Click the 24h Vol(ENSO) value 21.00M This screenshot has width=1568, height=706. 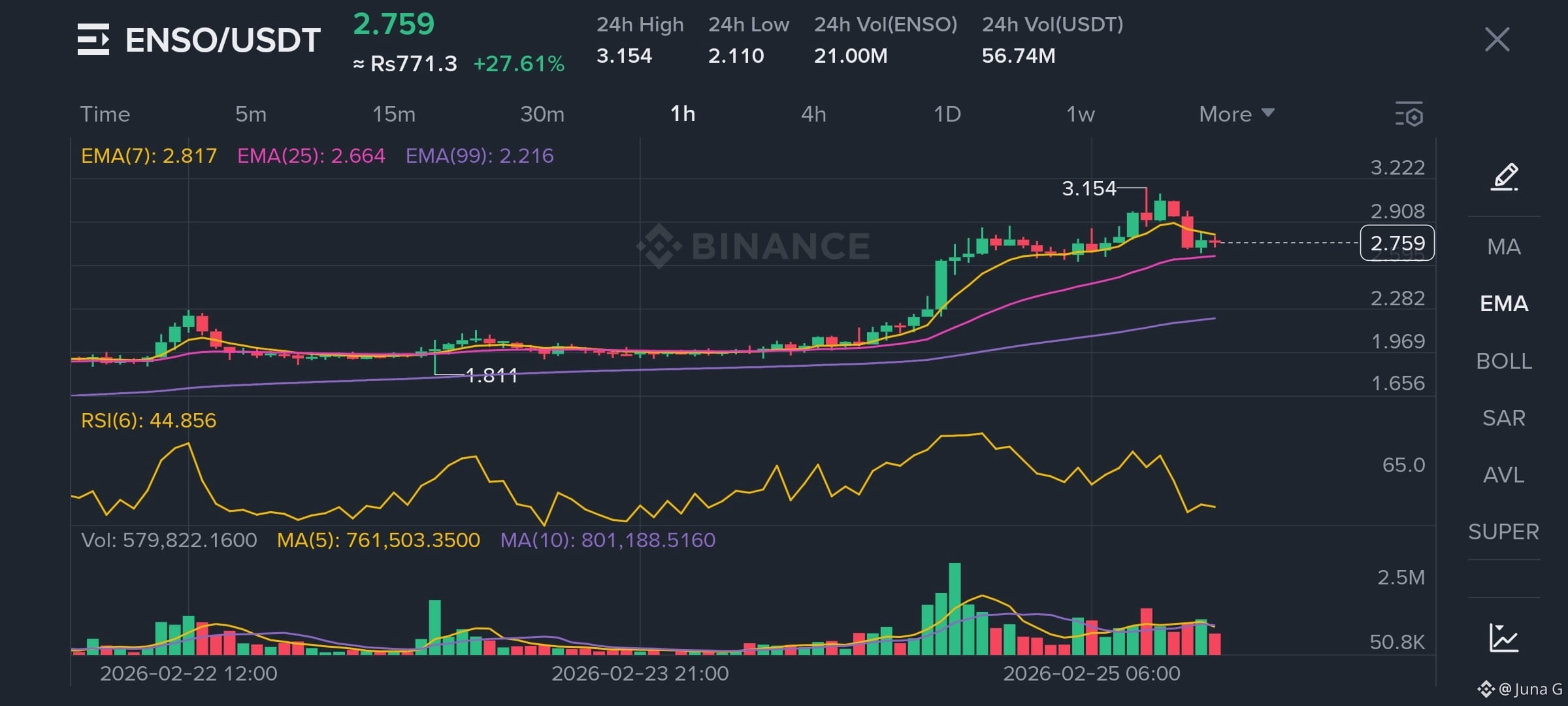tap(851, 56)
